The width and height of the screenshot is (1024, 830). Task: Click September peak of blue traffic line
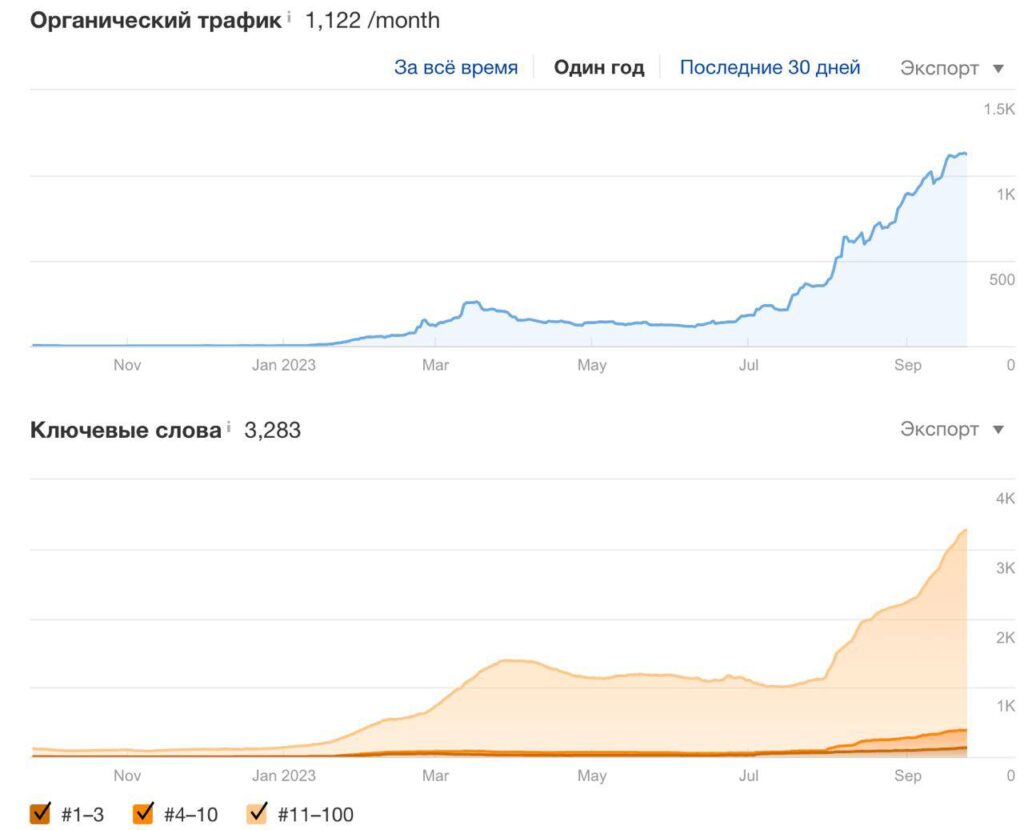[958, 155]
